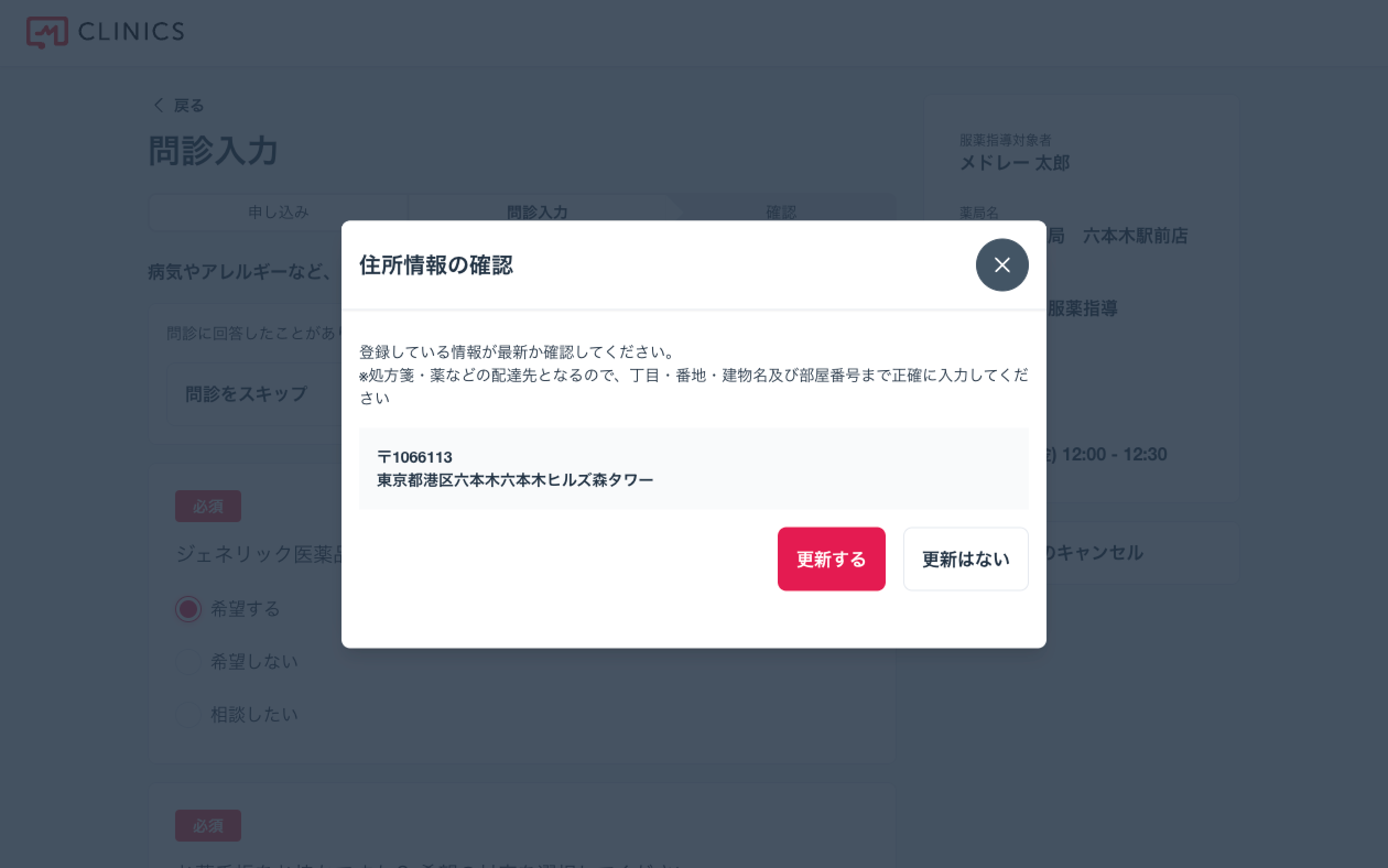Click the 戻る link text

click(x=189, y=106)
